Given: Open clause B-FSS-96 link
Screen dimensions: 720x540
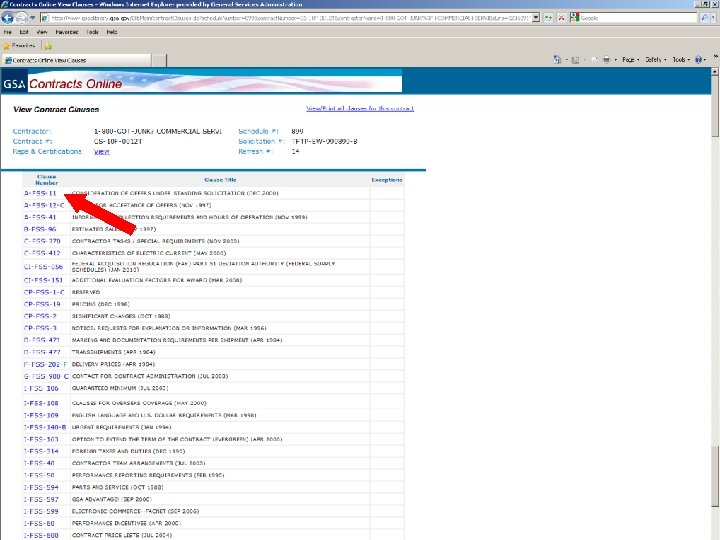Looking at the screenshot, I should [x=40, y=229].
